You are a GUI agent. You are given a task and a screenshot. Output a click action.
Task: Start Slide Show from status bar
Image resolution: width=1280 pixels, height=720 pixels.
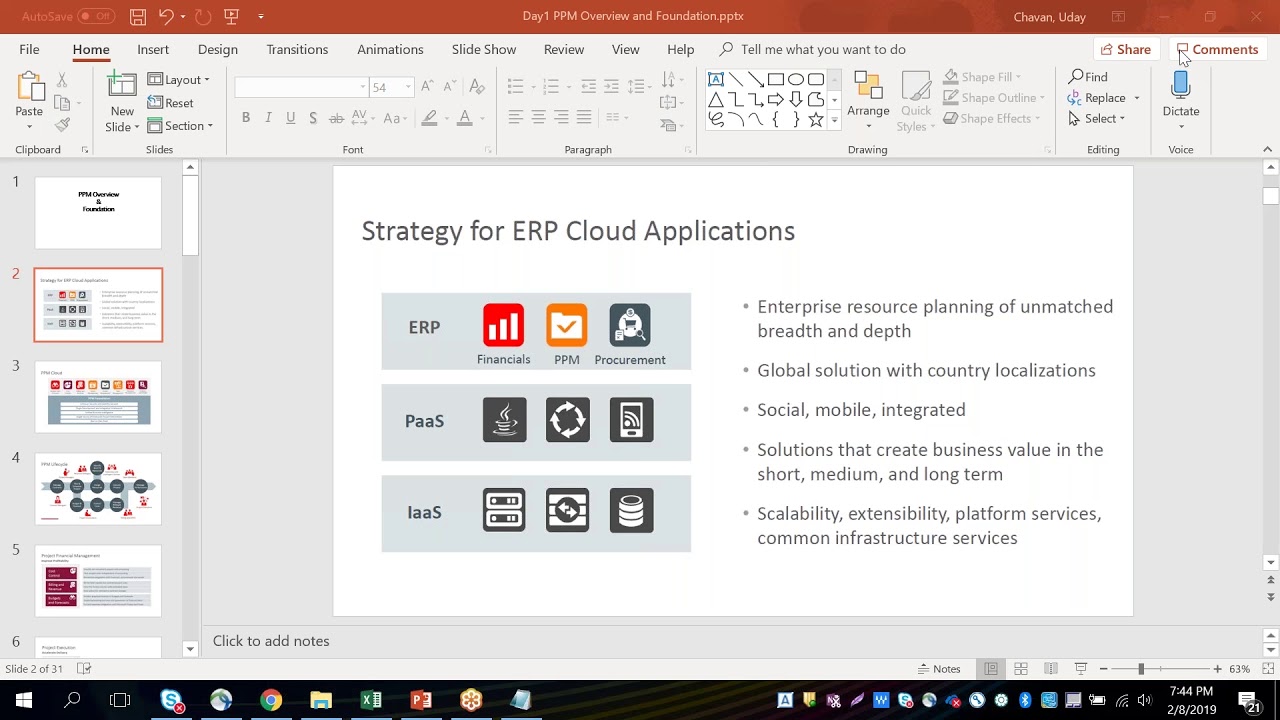click(1081, 669)
